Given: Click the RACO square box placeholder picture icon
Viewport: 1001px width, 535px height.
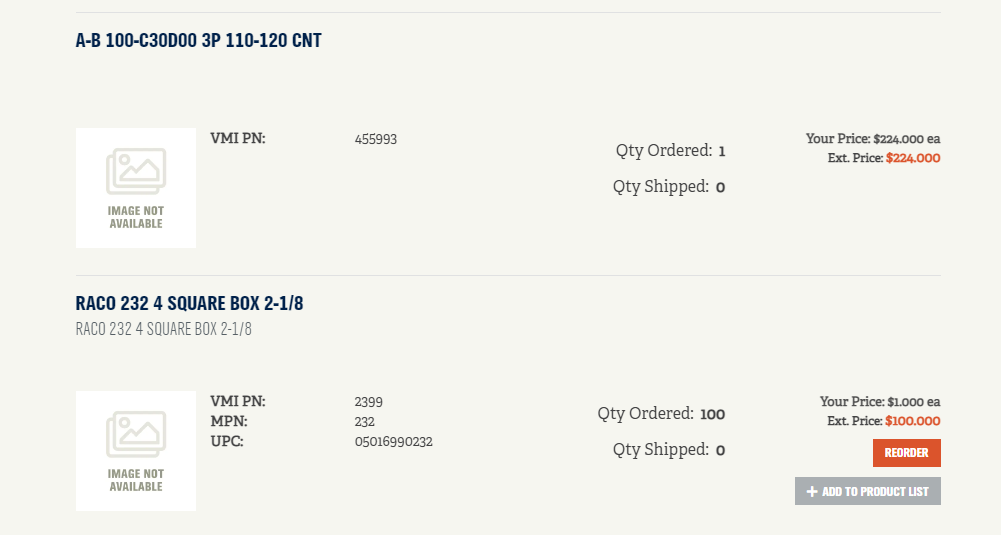Looking at the screenshot, I should 136,435.
